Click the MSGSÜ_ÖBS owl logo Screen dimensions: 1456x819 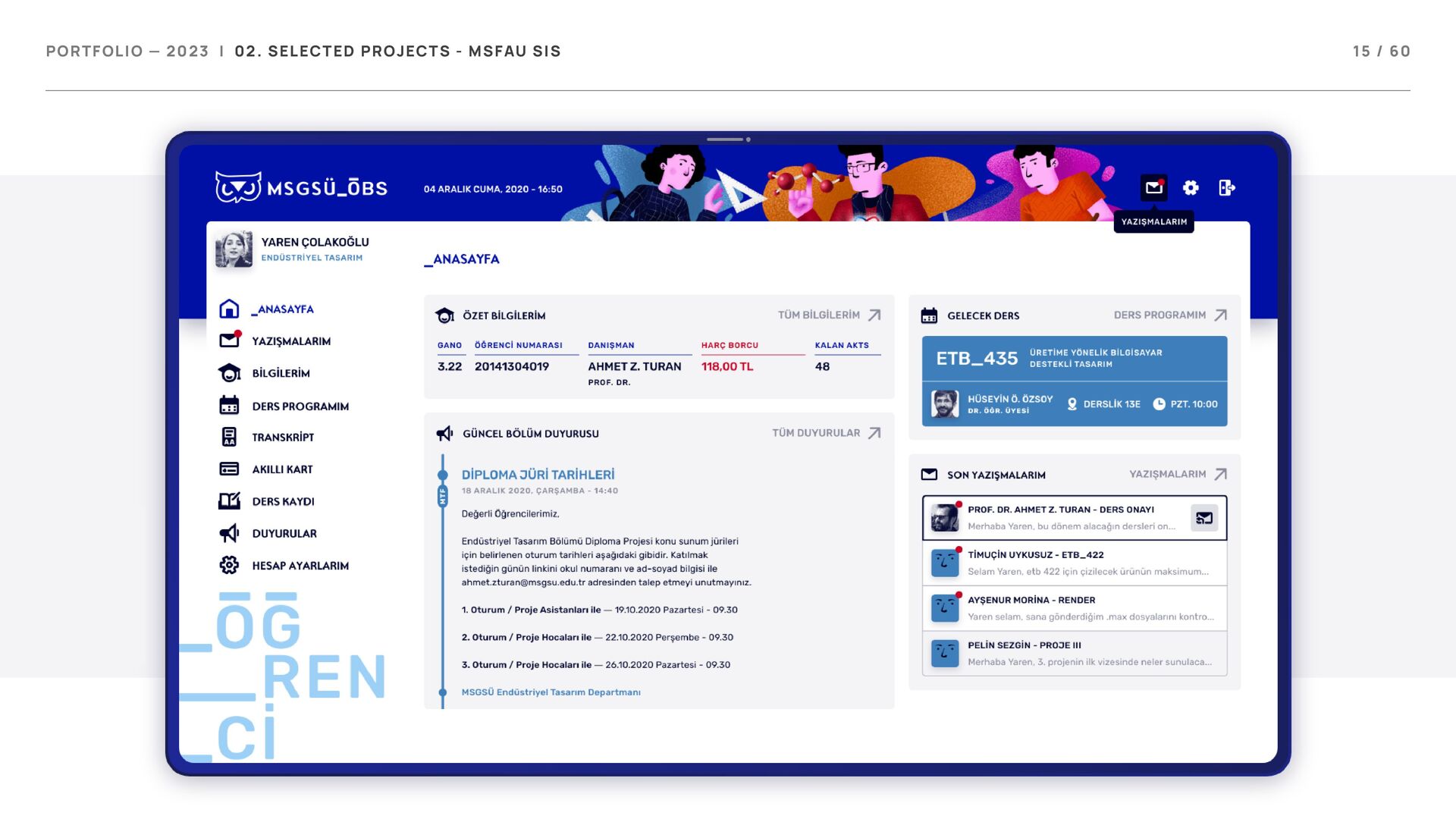[238, 187]
